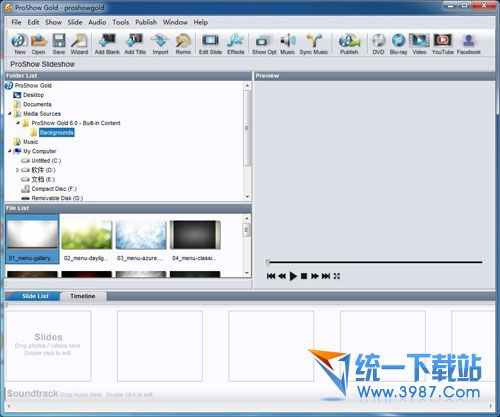Open the Slide menu

75,22
